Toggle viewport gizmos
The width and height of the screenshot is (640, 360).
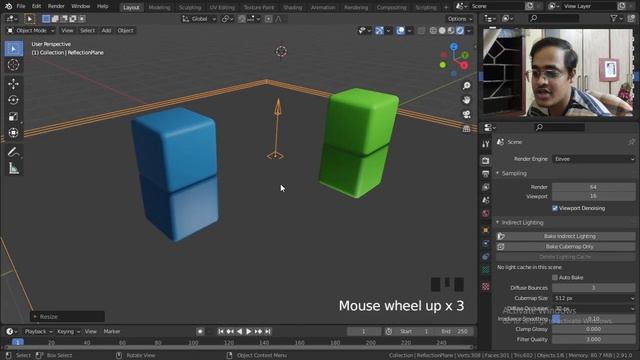point(379,30)
